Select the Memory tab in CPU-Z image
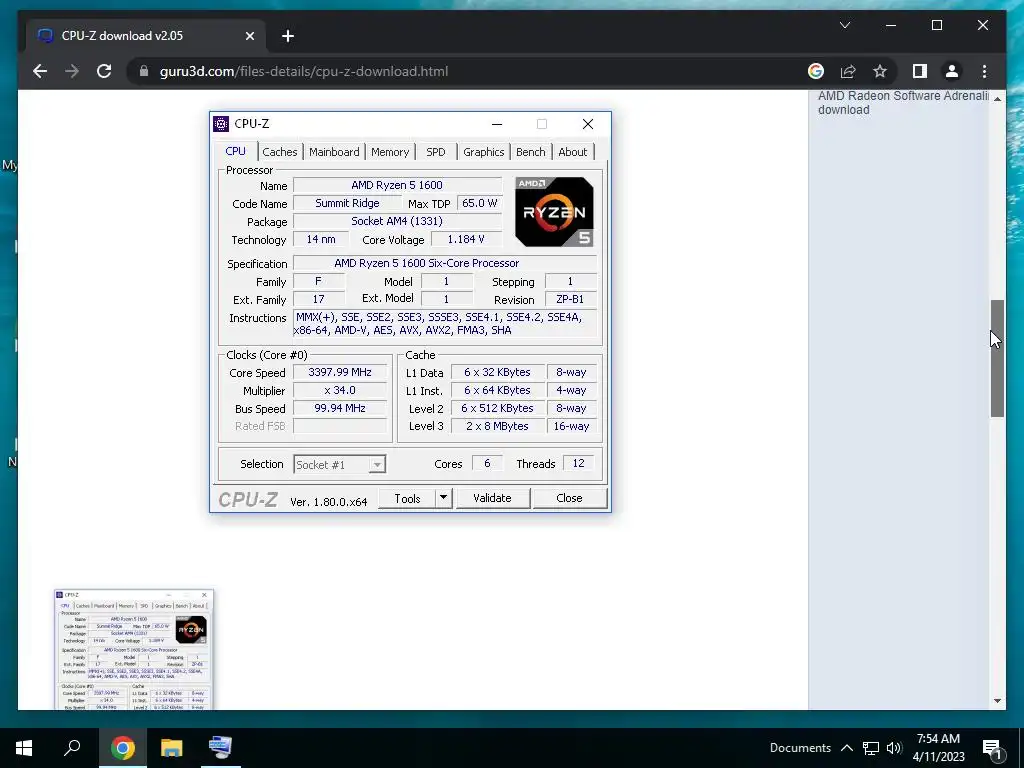1024x768 pixels. pos(390,152)
